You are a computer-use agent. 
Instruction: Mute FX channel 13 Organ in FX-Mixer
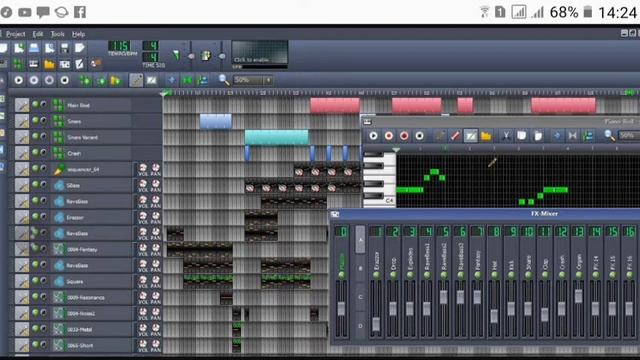pyautogui.click(x=579, y=275)
